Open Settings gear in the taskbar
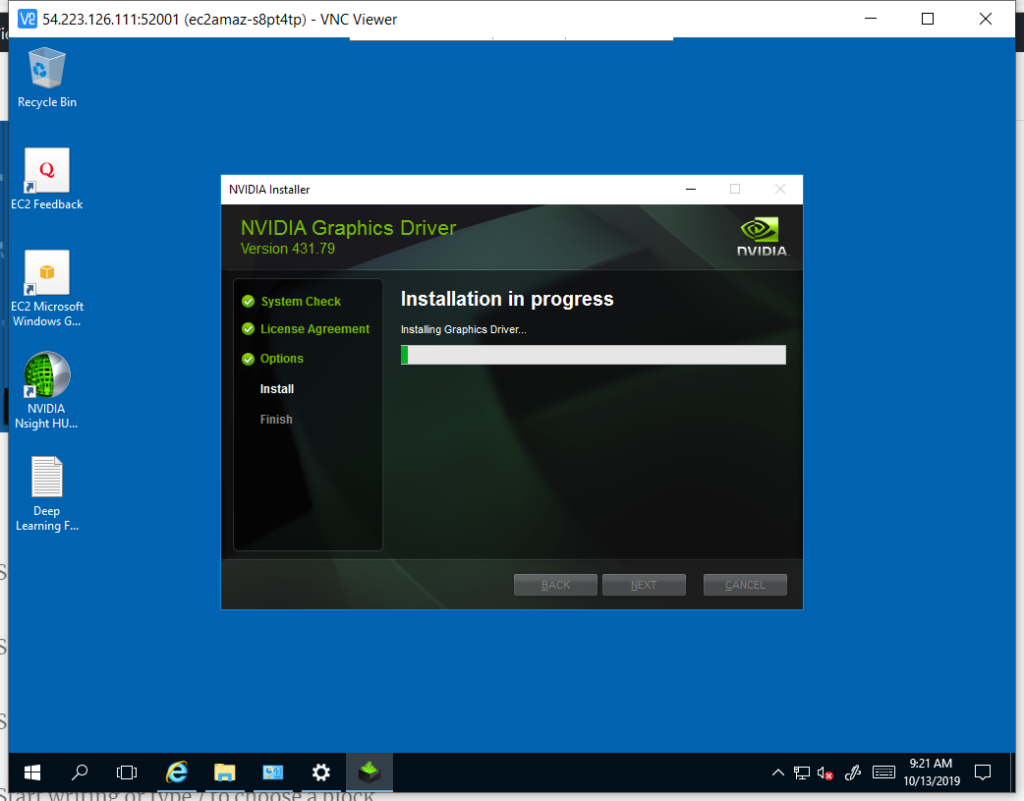 [x=321, y=772]
